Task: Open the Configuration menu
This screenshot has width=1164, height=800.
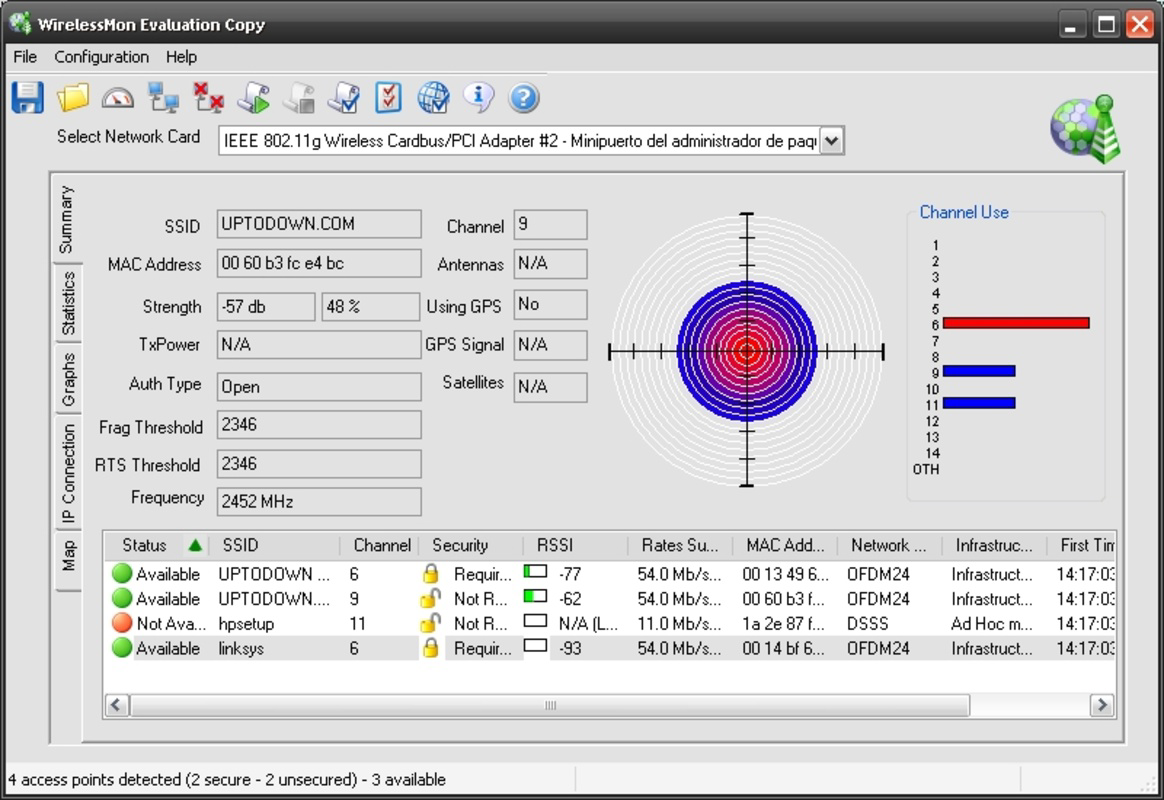Action: pos(102,57)
